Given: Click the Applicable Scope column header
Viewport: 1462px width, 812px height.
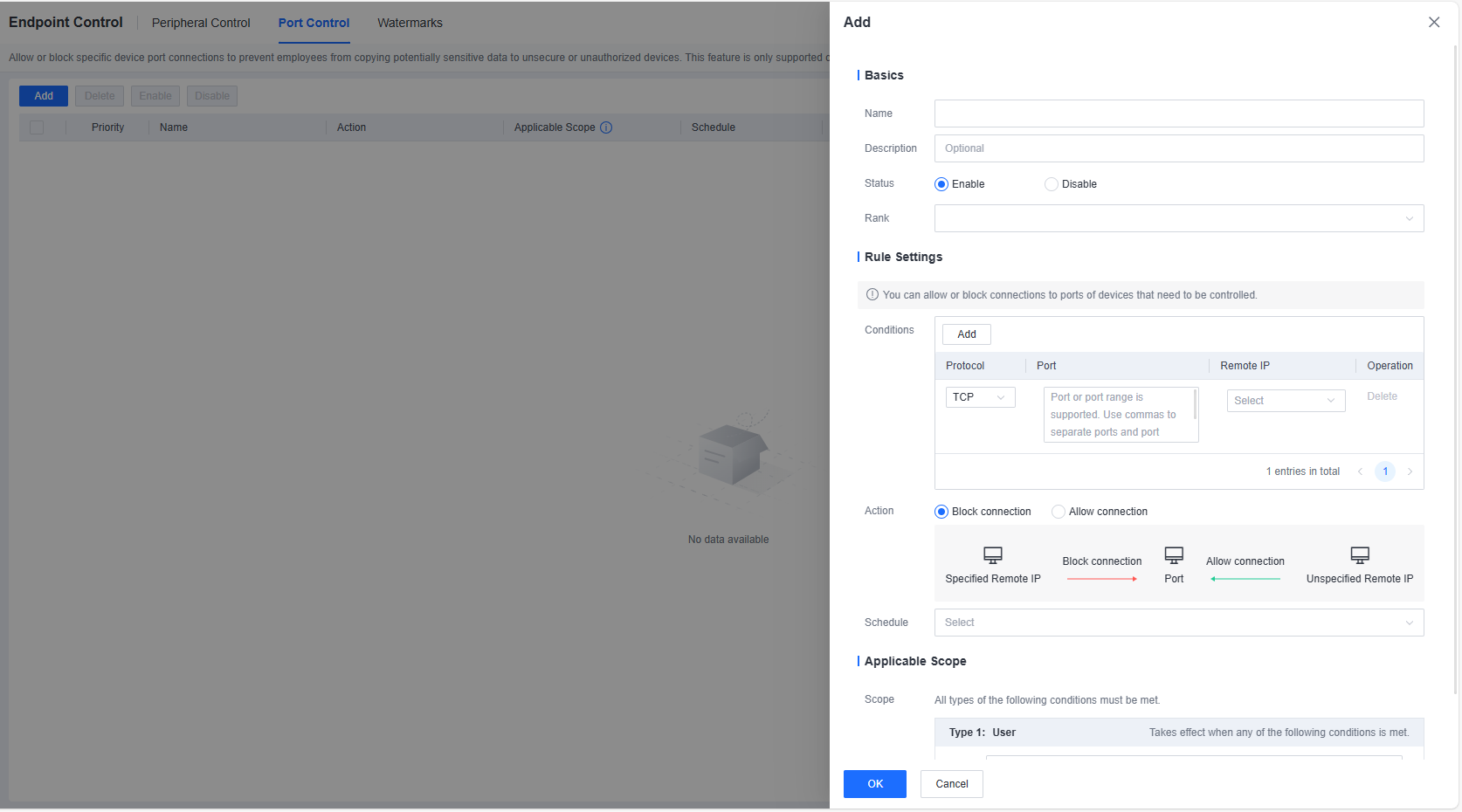Looking at the screenshot, I should pyautogui.click(x=555, y=127).
